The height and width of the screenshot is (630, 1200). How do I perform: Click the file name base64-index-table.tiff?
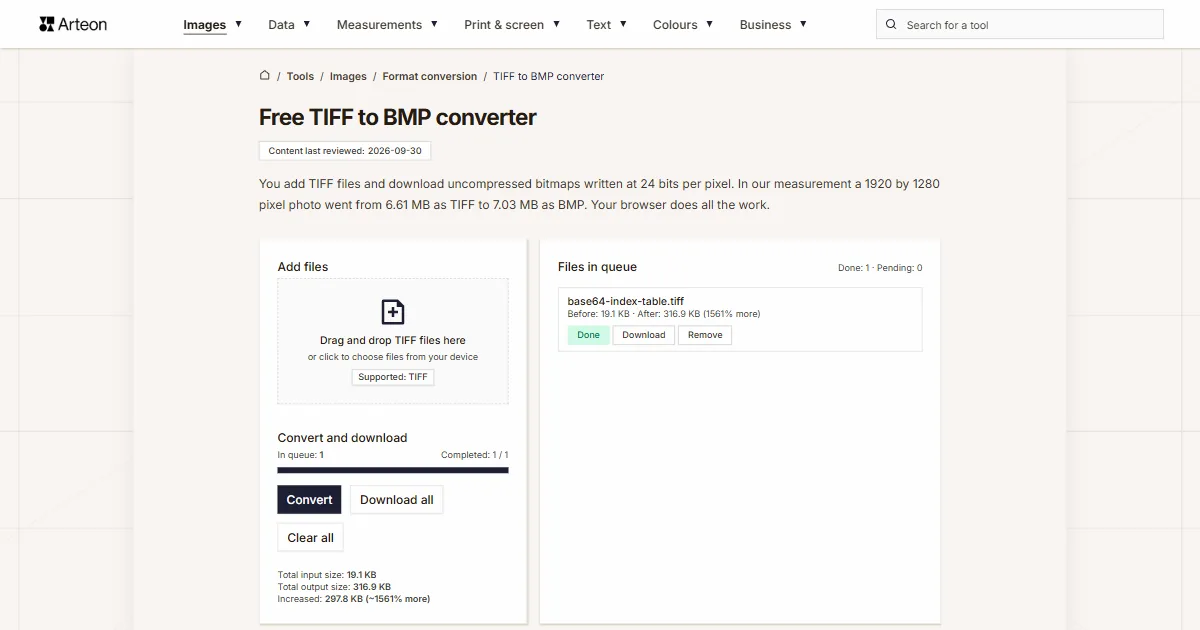pos(626,301)
